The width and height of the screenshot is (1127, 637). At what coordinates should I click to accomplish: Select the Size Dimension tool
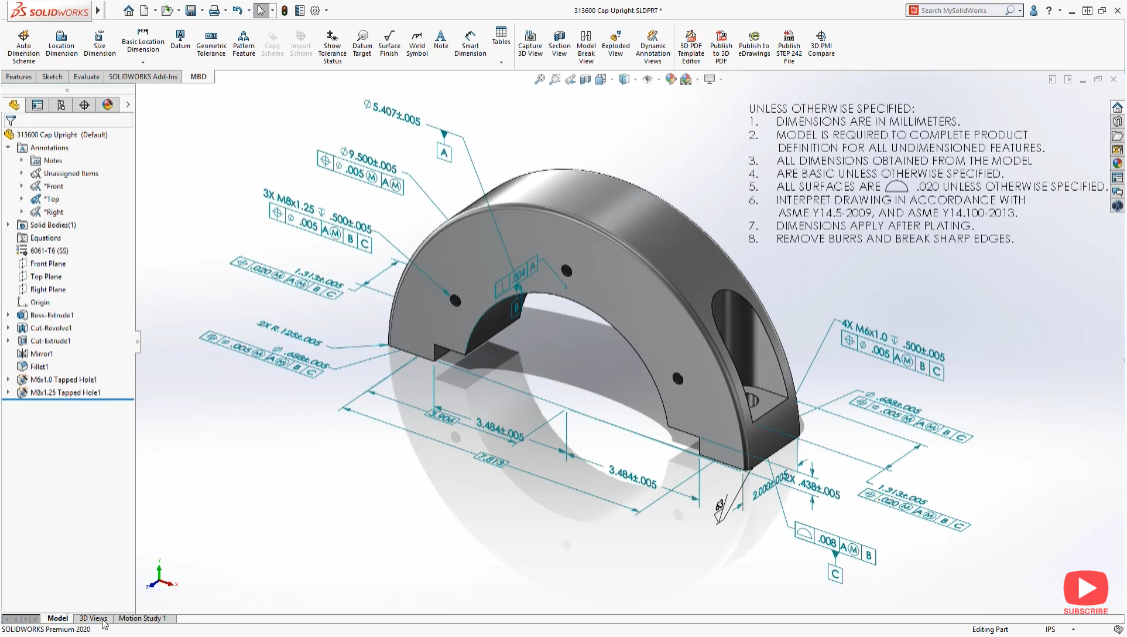click(x=99, y=44)
